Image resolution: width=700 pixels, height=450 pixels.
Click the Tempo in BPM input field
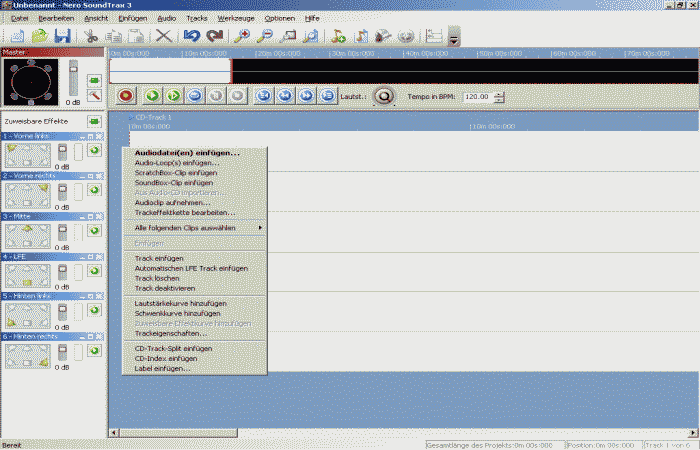click(x=477, y=97)
